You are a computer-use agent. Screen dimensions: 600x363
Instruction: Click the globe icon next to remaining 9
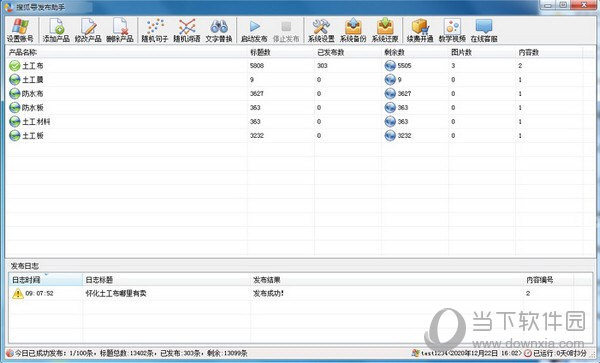tap(390, 80)
